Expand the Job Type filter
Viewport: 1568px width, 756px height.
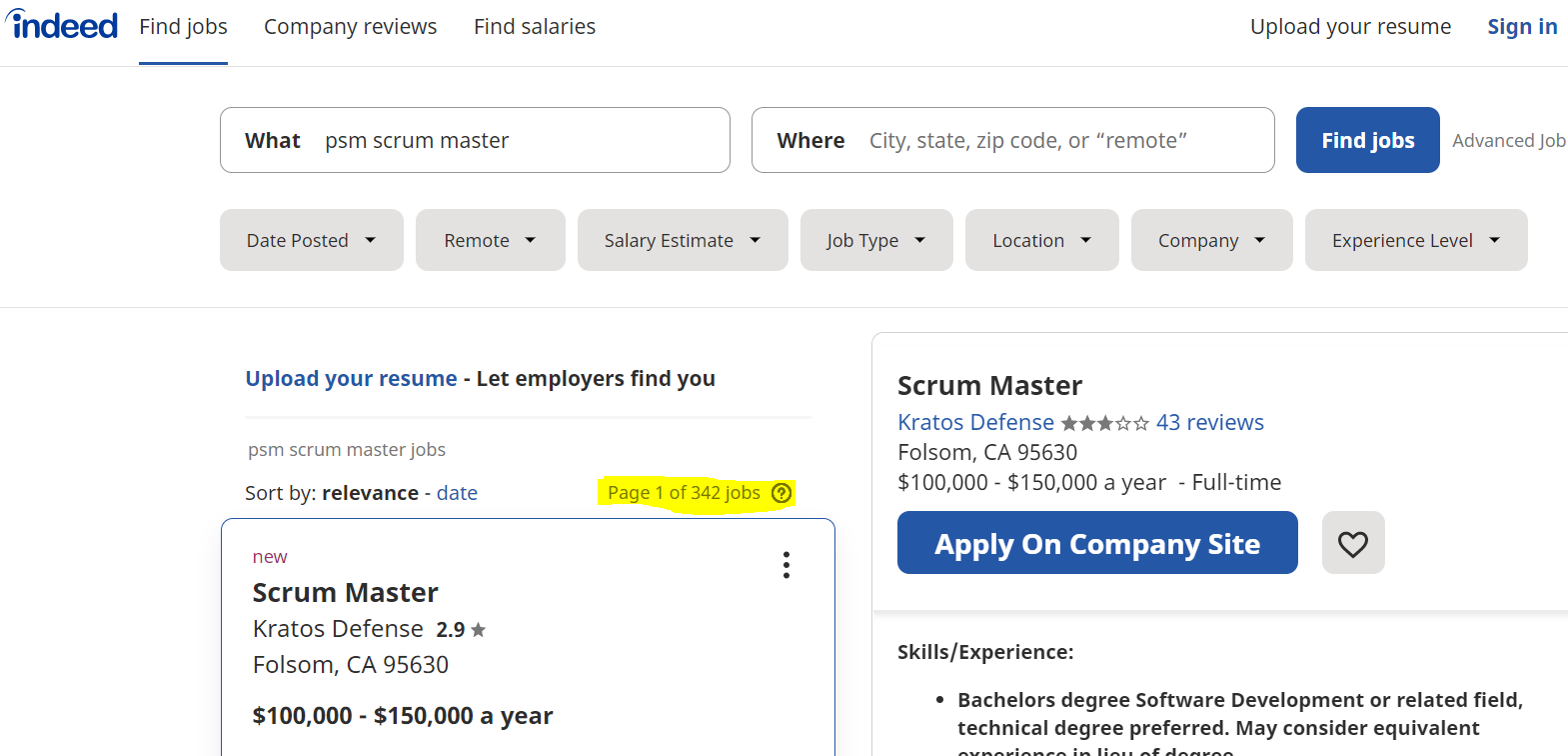tap(876, 240)
